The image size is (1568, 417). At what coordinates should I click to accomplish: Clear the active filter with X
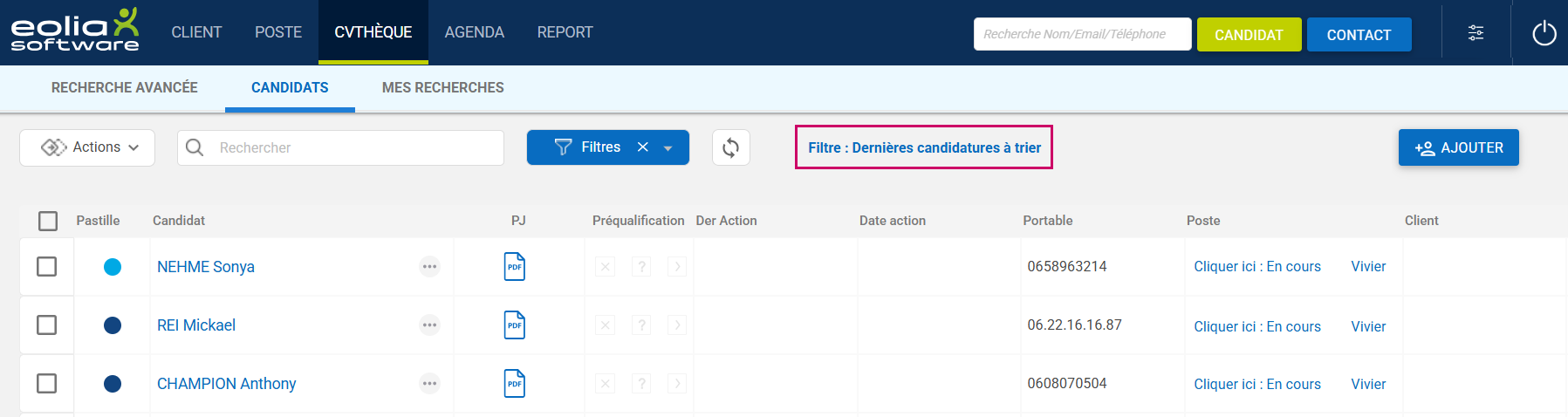pyautogui.click(x=643, y=147)
